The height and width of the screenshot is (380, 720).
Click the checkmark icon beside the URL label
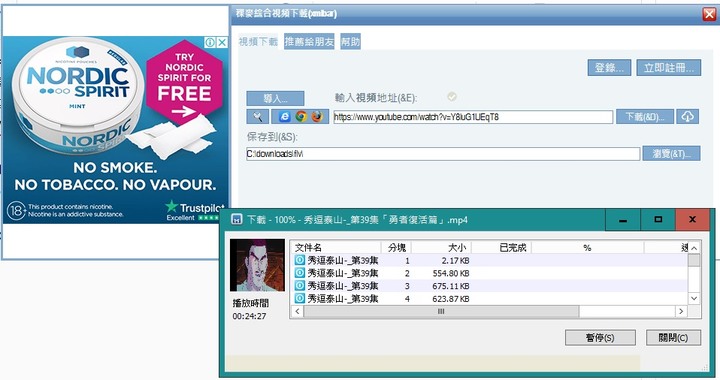452,96
